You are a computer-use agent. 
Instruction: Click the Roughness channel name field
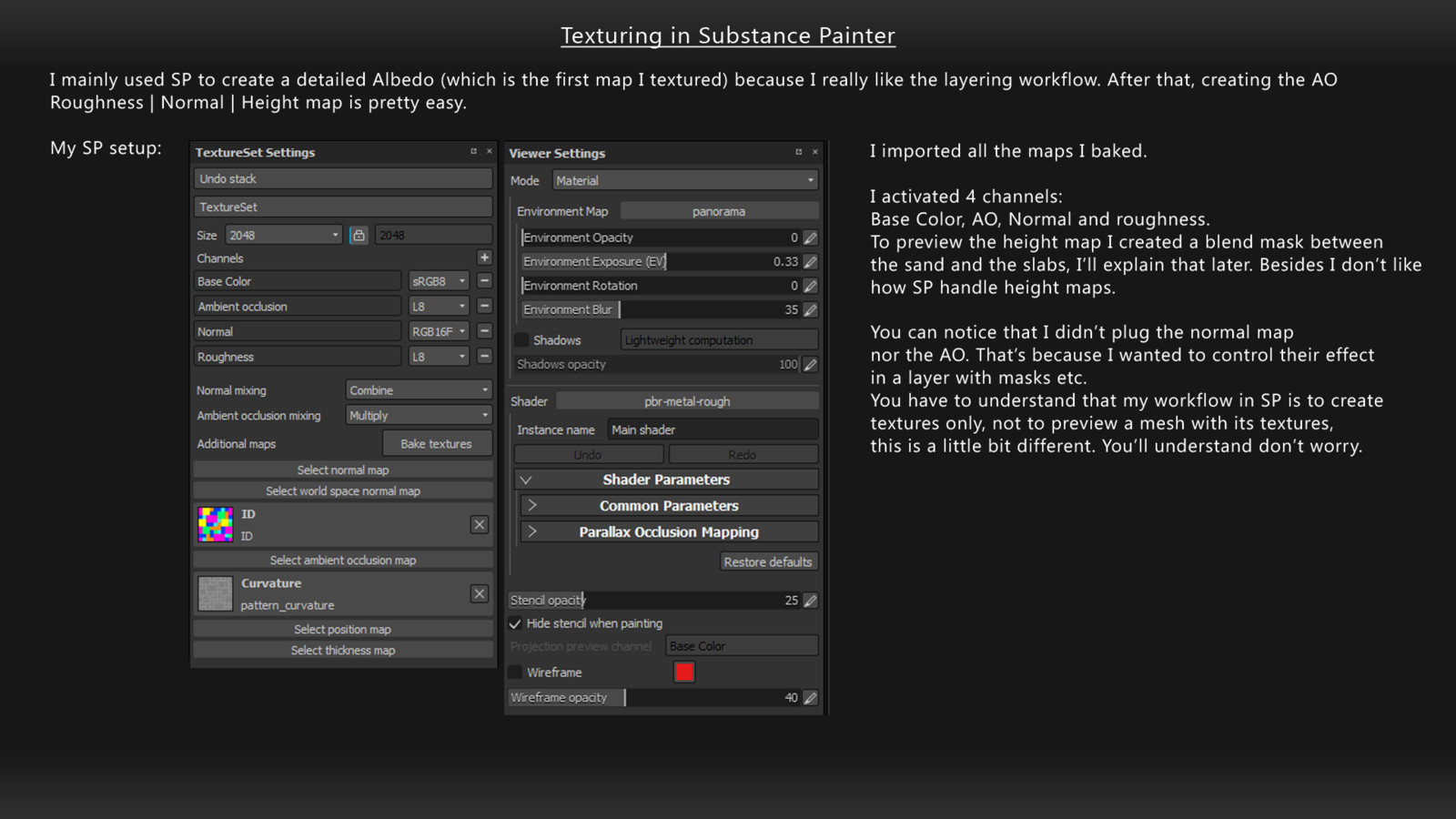click(298, 357)
